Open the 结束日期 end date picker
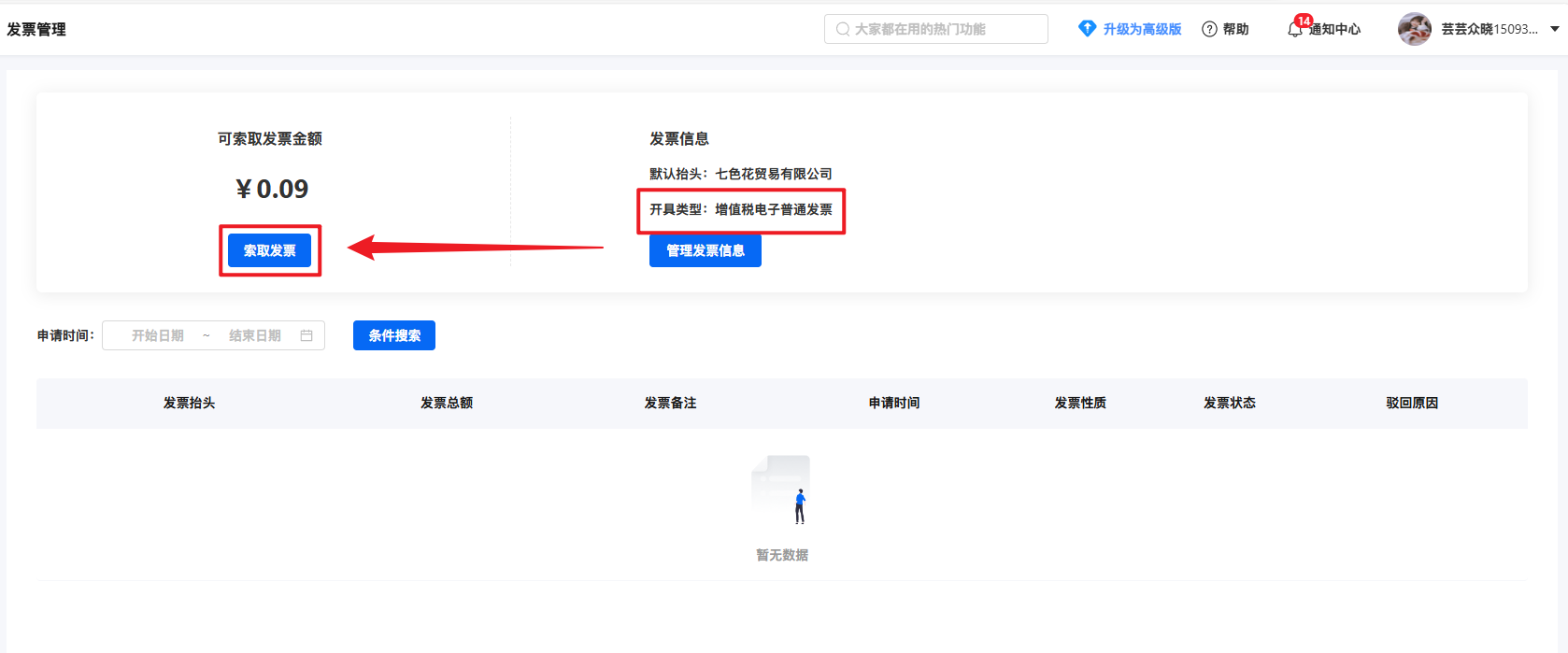The image size is (1568, 653). tap(254, 335)
